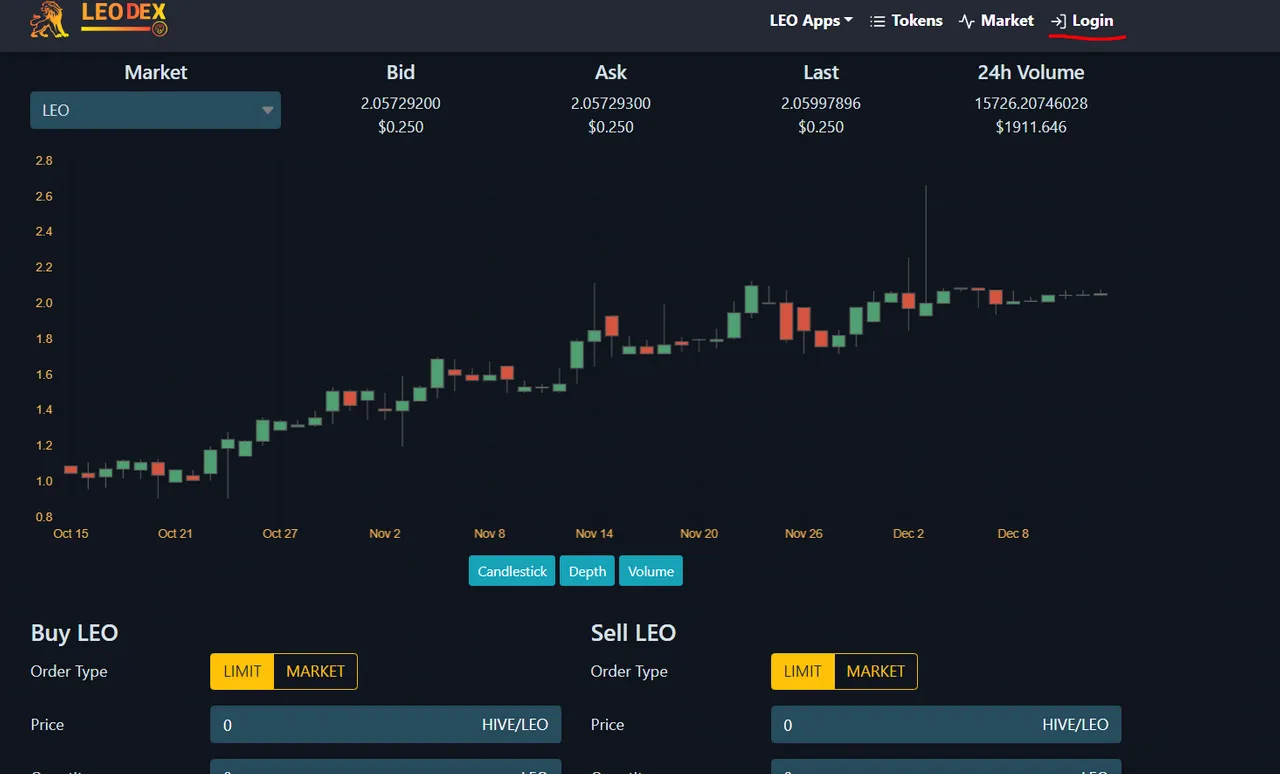Click the 24h Volume header
Image resolution: width=1280 pixels, height=774 pixels.
coord(1031,72)
